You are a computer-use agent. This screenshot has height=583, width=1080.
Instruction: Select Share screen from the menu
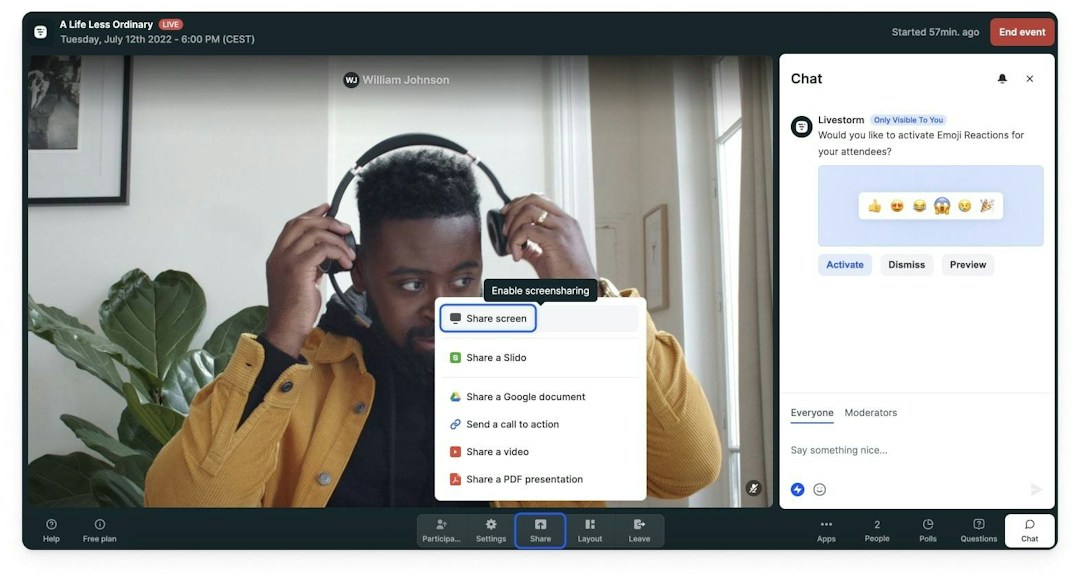488,318
